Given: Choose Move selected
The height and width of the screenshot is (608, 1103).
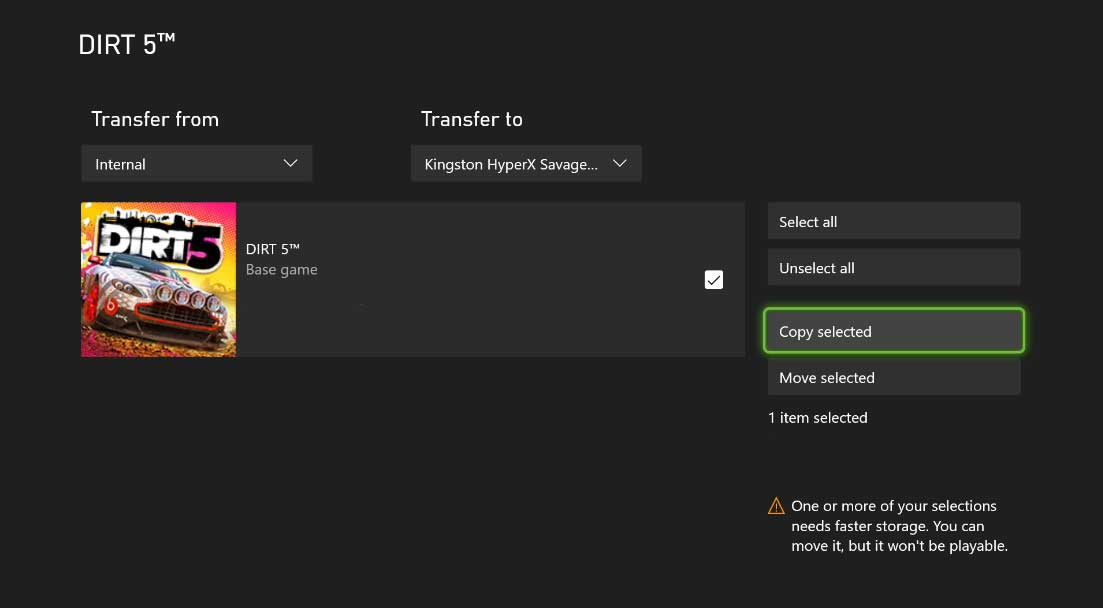Looking at the screenshot, I should 893,377.
